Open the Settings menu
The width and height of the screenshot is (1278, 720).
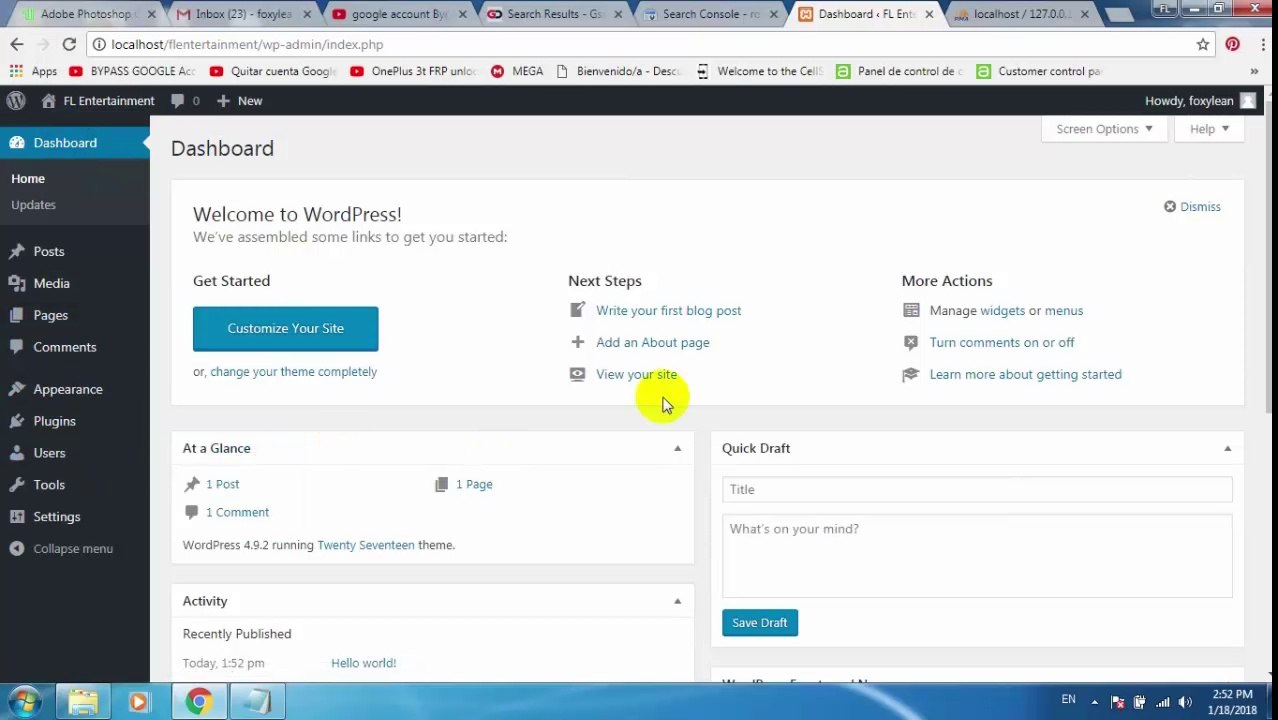point(56,518)
